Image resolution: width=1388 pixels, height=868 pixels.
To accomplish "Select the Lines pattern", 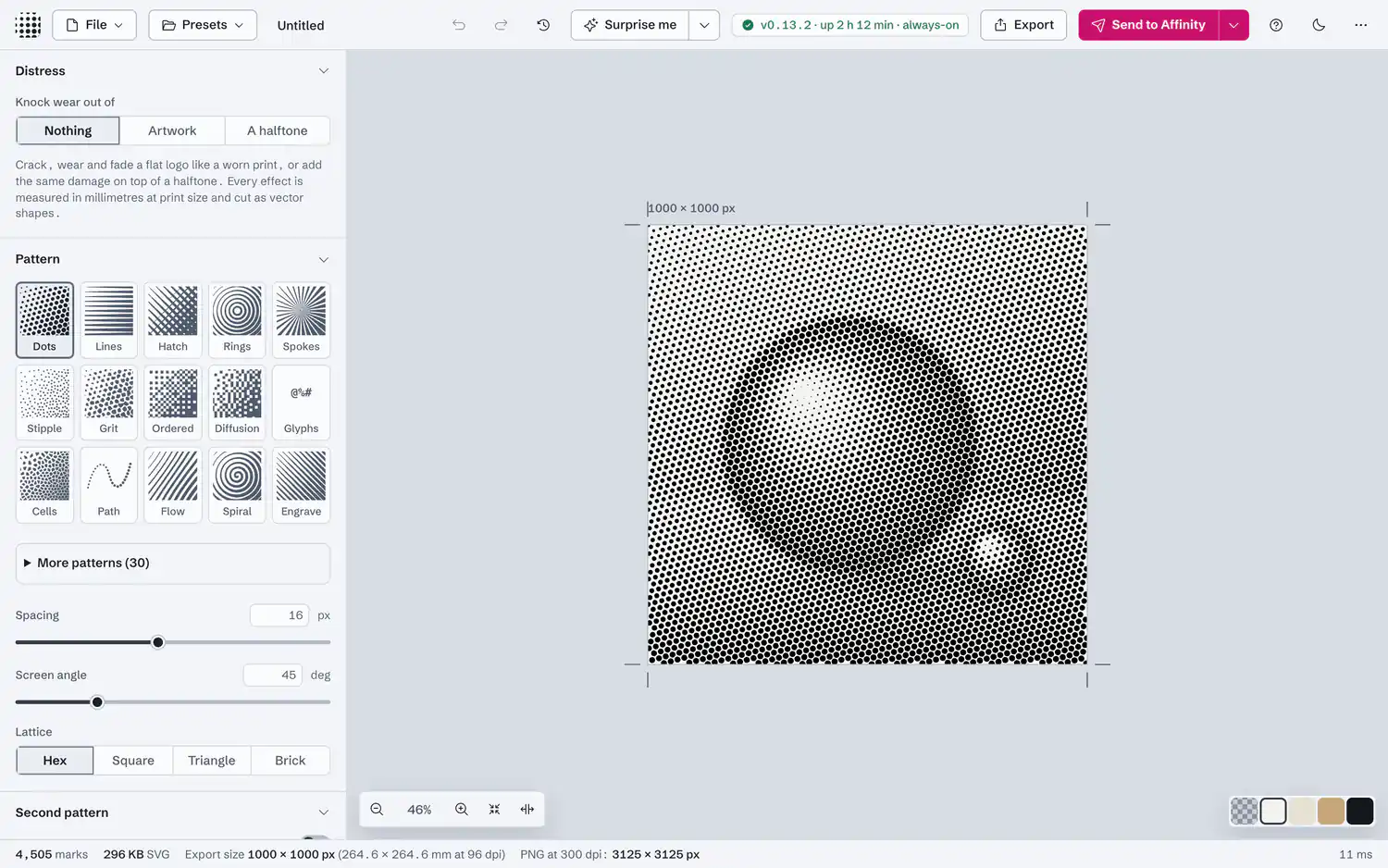I will (x=108, y=319).
